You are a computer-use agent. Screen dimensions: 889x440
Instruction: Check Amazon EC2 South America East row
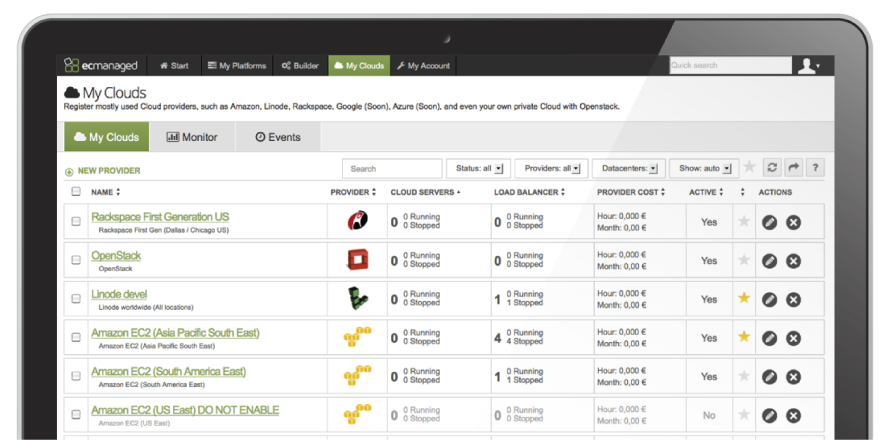(x=76, y=375)
